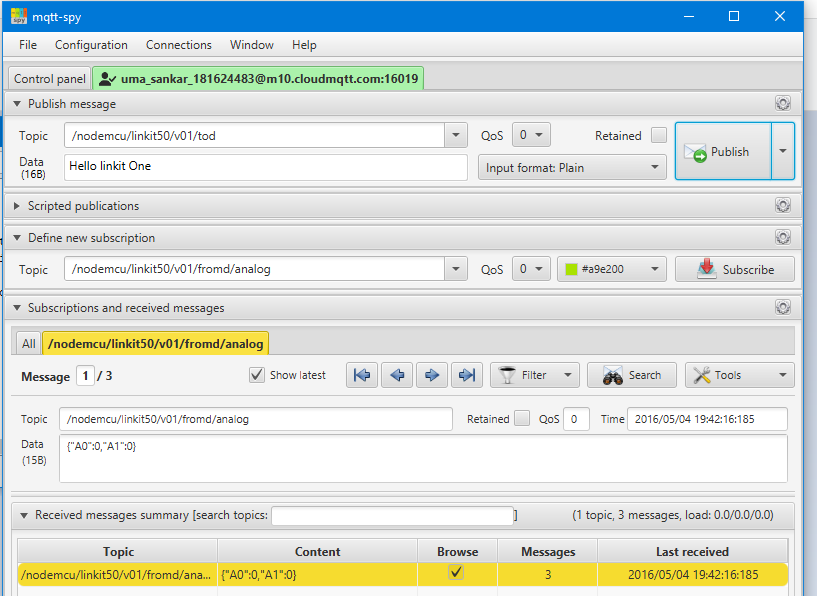
Task: Click the envelope icon on Publish button
Action: [x=696, y=153]
